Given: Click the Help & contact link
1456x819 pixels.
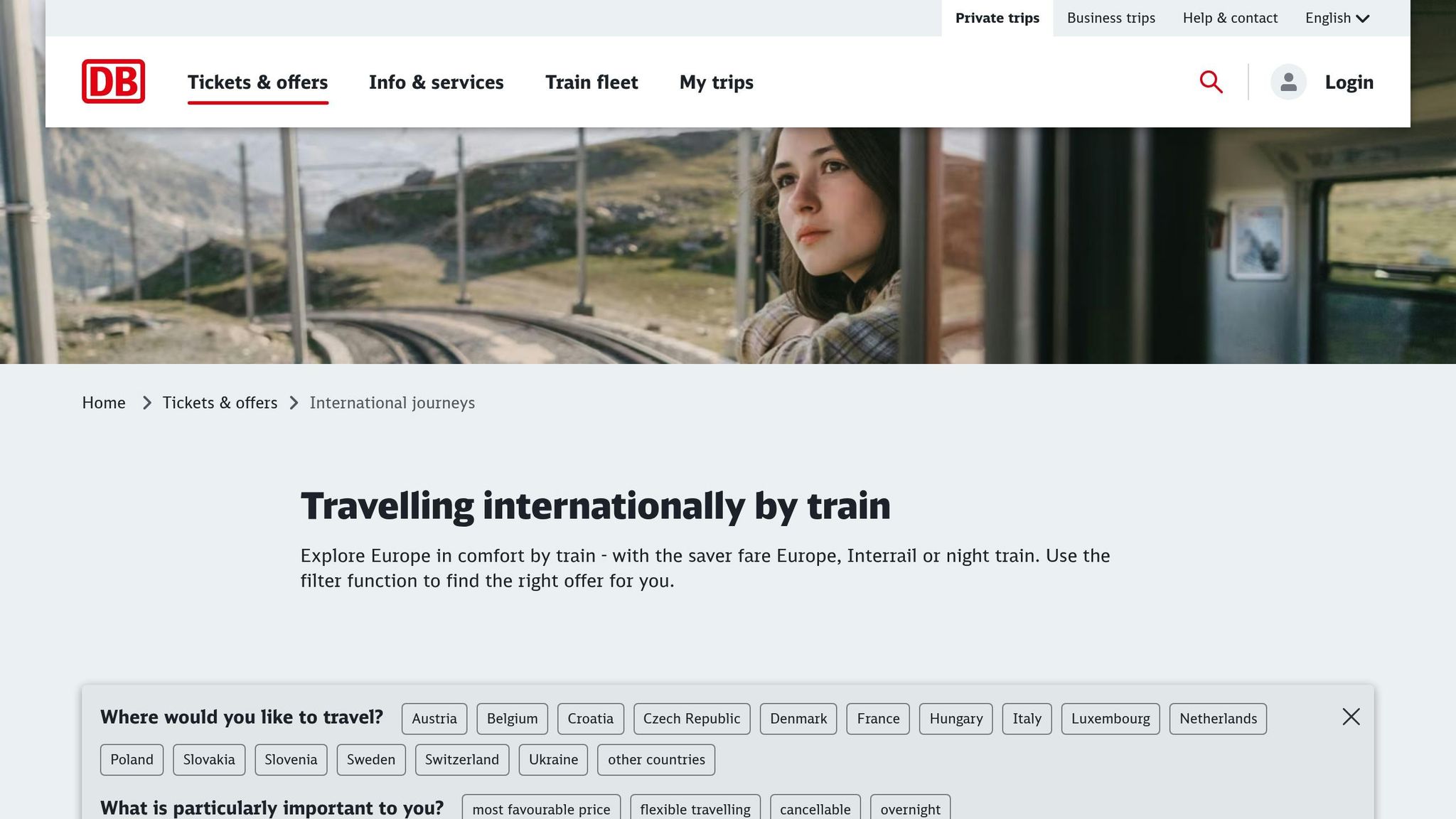Looking at the screenshot, I should (x=1230, y=18).
